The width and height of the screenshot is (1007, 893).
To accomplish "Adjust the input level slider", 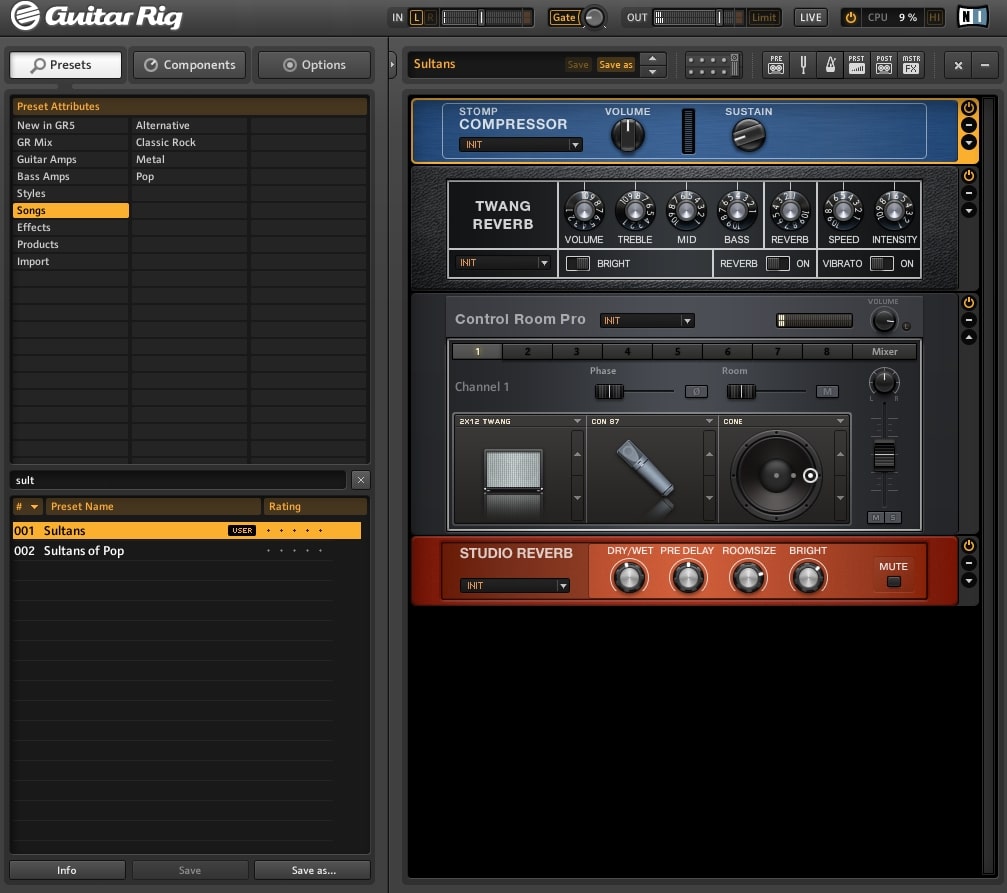I will (481, 17).
